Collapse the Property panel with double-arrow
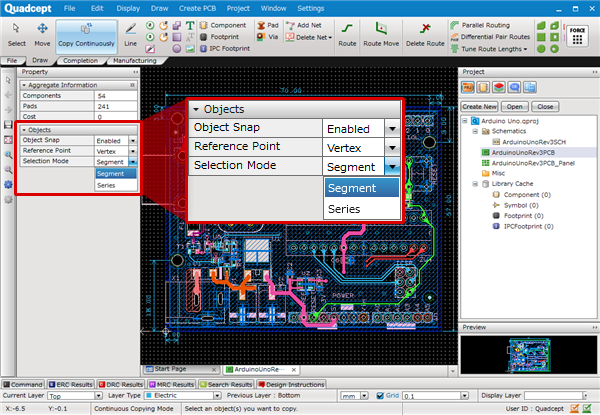This screenshot has width=600, height=415. [x=135, y=72]
